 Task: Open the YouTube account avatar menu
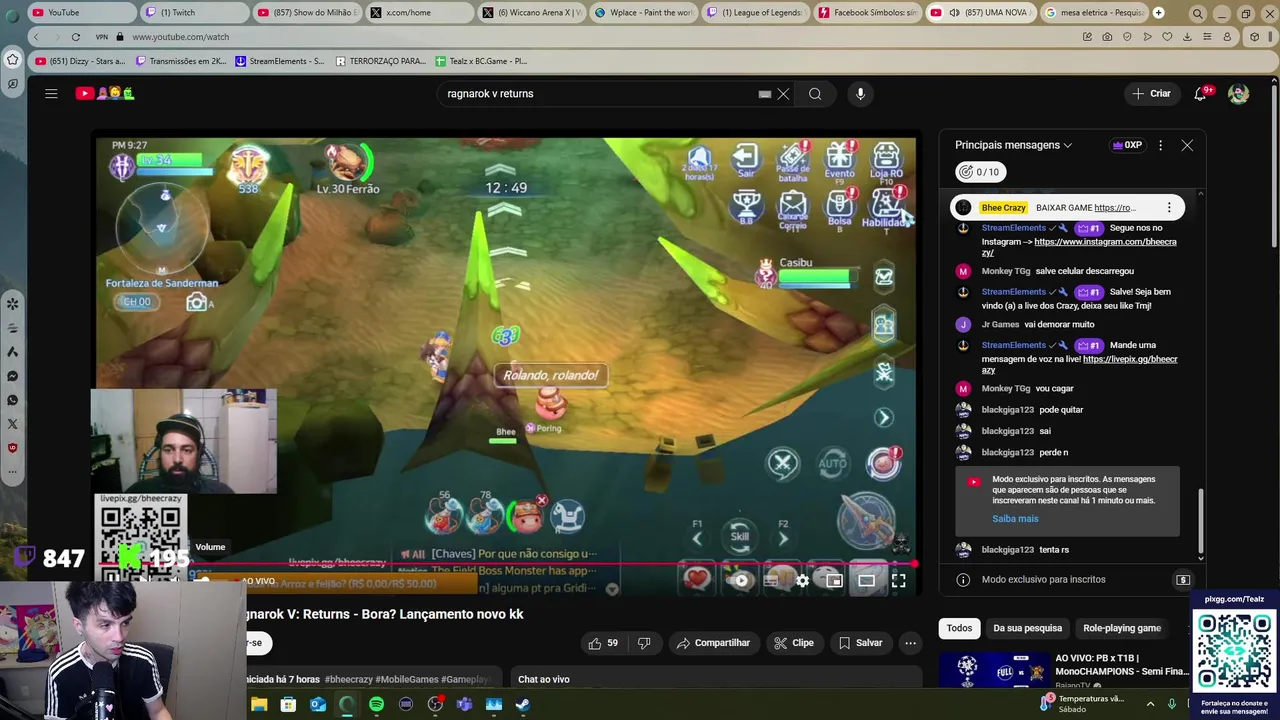tap(1239, 94)
